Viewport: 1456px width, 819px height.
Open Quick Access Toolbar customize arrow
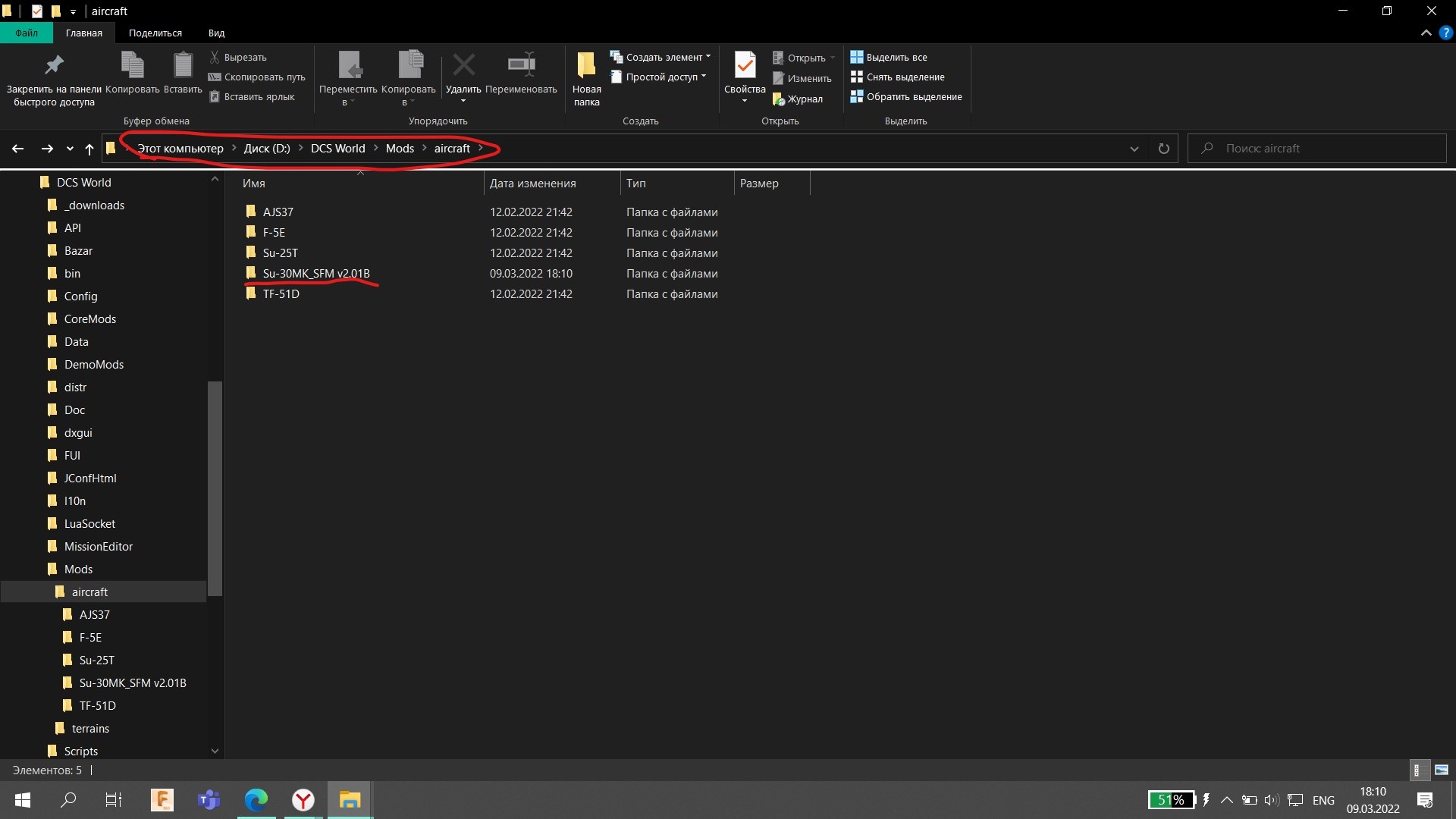[73, 11]
